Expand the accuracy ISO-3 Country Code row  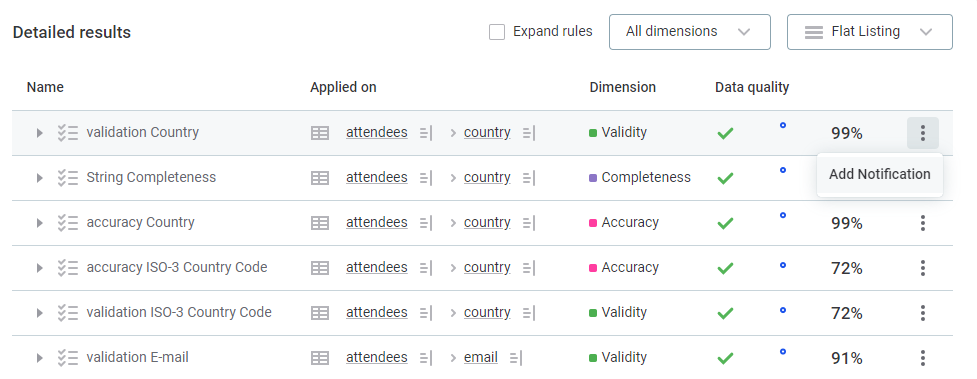point(39,268)
